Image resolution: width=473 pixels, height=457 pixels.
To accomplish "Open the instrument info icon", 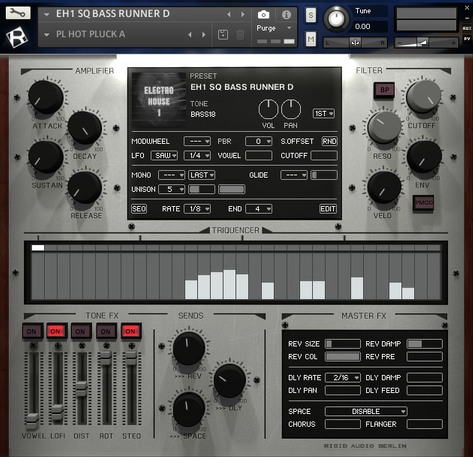I will 286,14.
